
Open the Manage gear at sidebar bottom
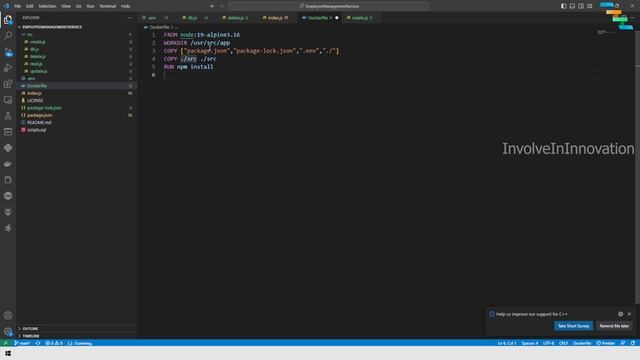(x=8, y=331)
